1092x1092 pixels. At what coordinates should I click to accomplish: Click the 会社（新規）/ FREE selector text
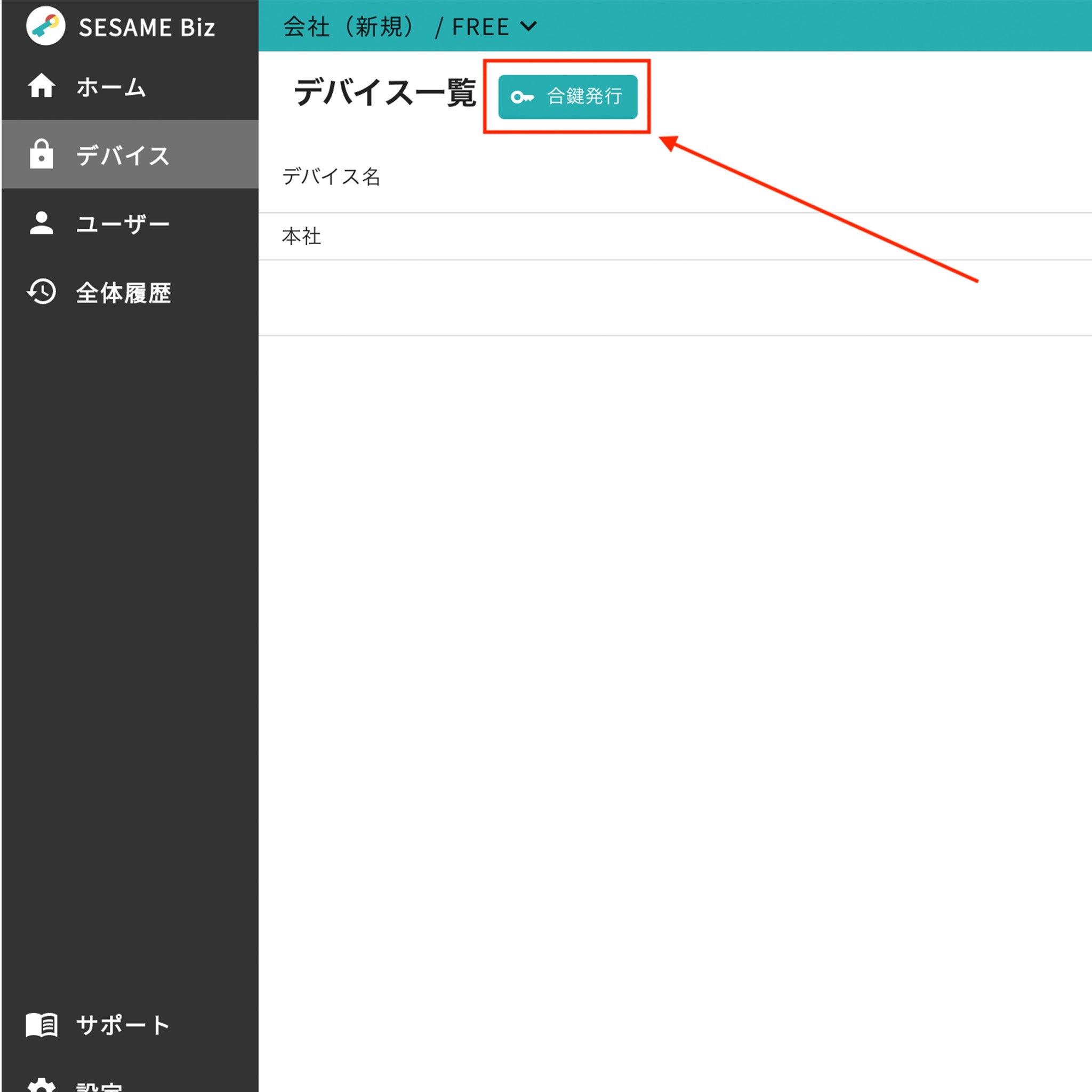pyautogui.click(x=396, y=27)
